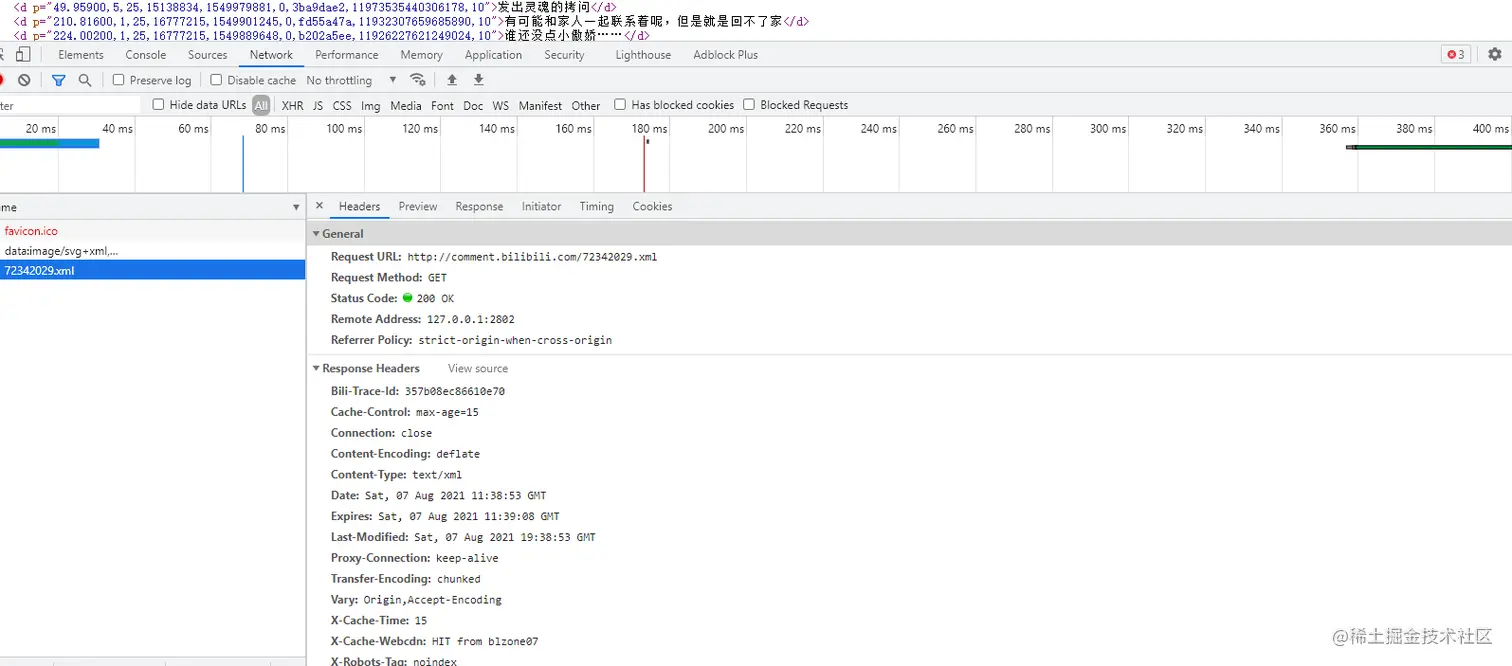The width and height of the screenshot is (1512, 666).
Task: Click the export HAR download arrow icon
Action: (x=478, y=80)
